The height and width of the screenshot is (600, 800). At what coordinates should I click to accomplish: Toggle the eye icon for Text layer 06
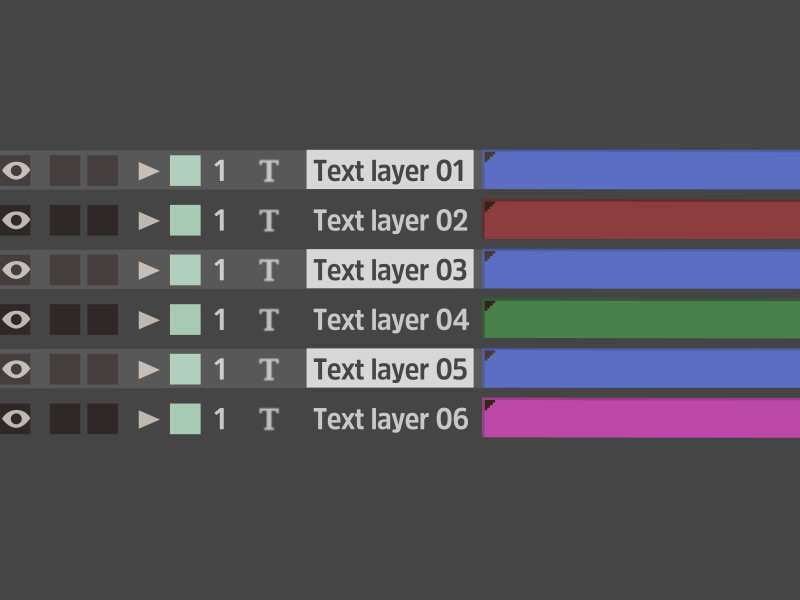click(x=15, y=419)
